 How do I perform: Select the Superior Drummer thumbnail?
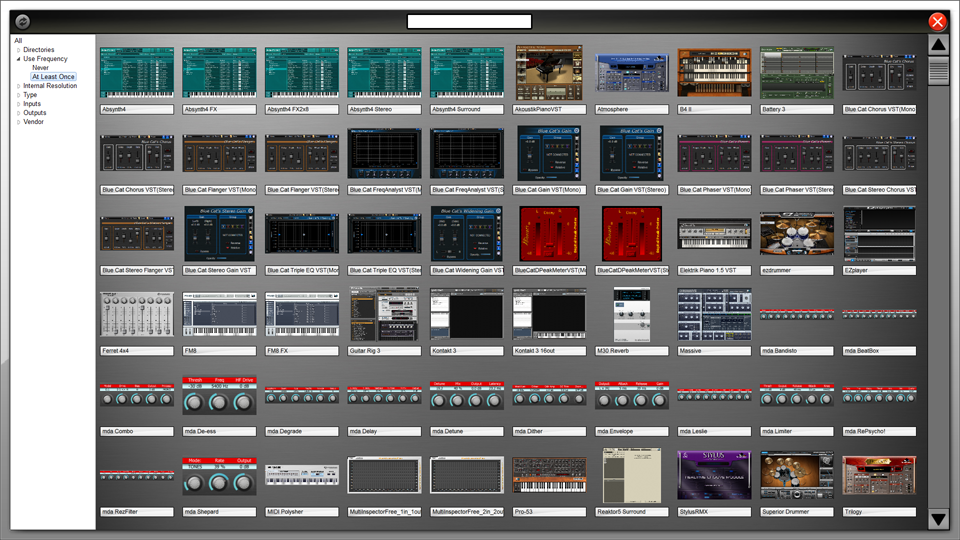pos(797,475)
